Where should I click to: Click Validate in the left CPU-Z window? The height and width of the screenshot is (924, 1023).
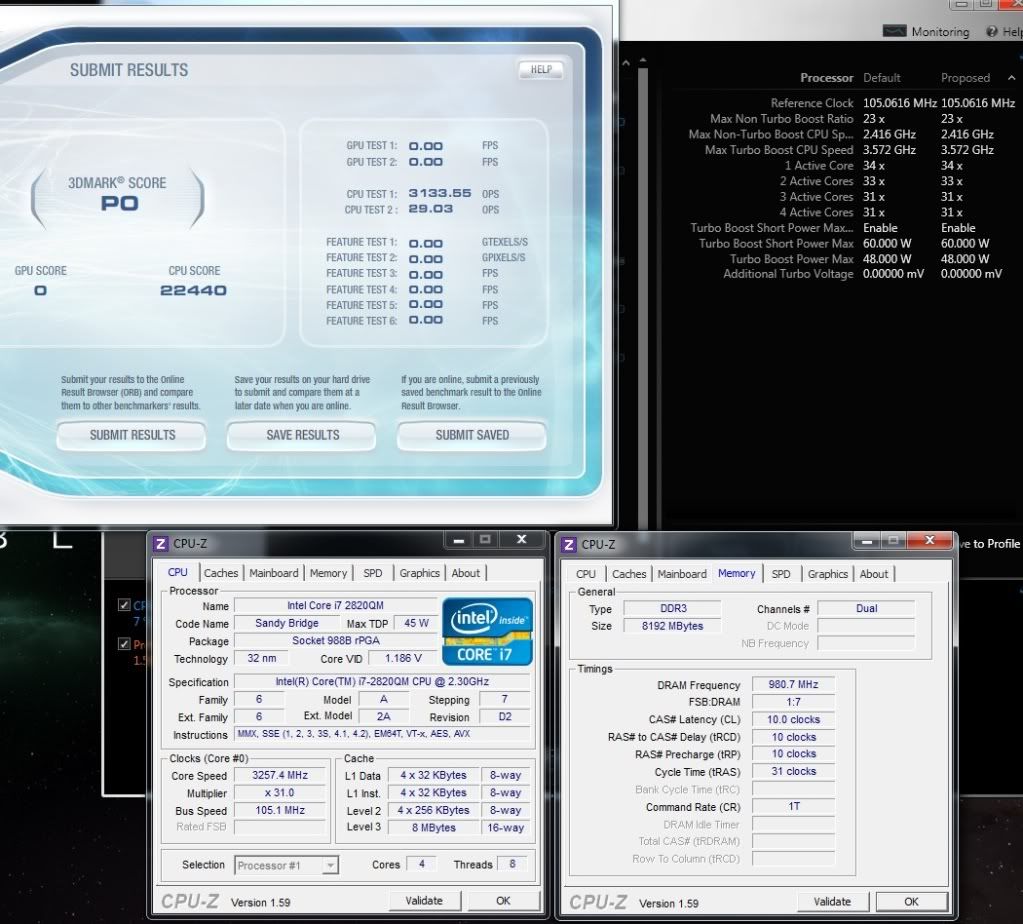424,901
